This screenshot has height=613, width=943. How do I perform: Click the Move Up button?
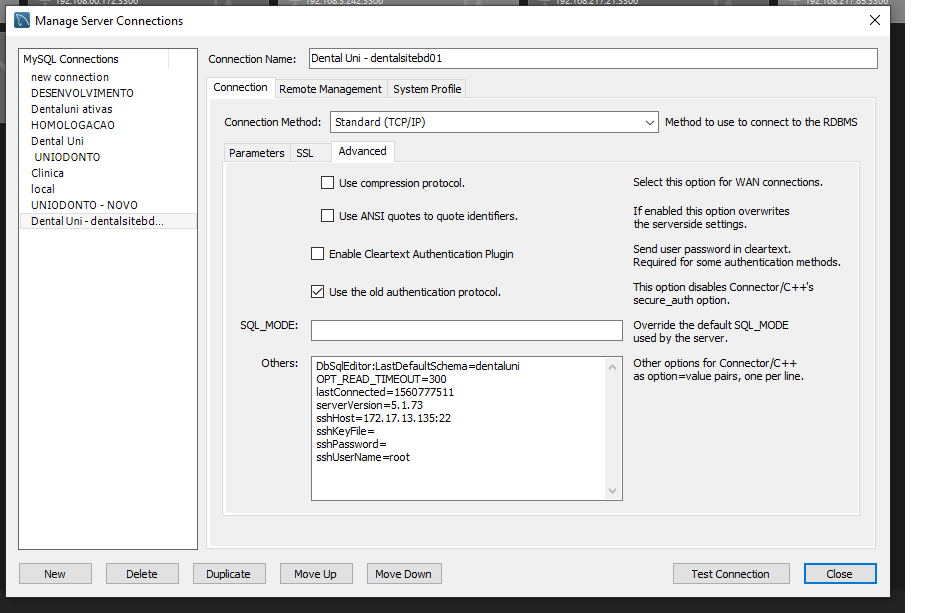coord(315,574)
